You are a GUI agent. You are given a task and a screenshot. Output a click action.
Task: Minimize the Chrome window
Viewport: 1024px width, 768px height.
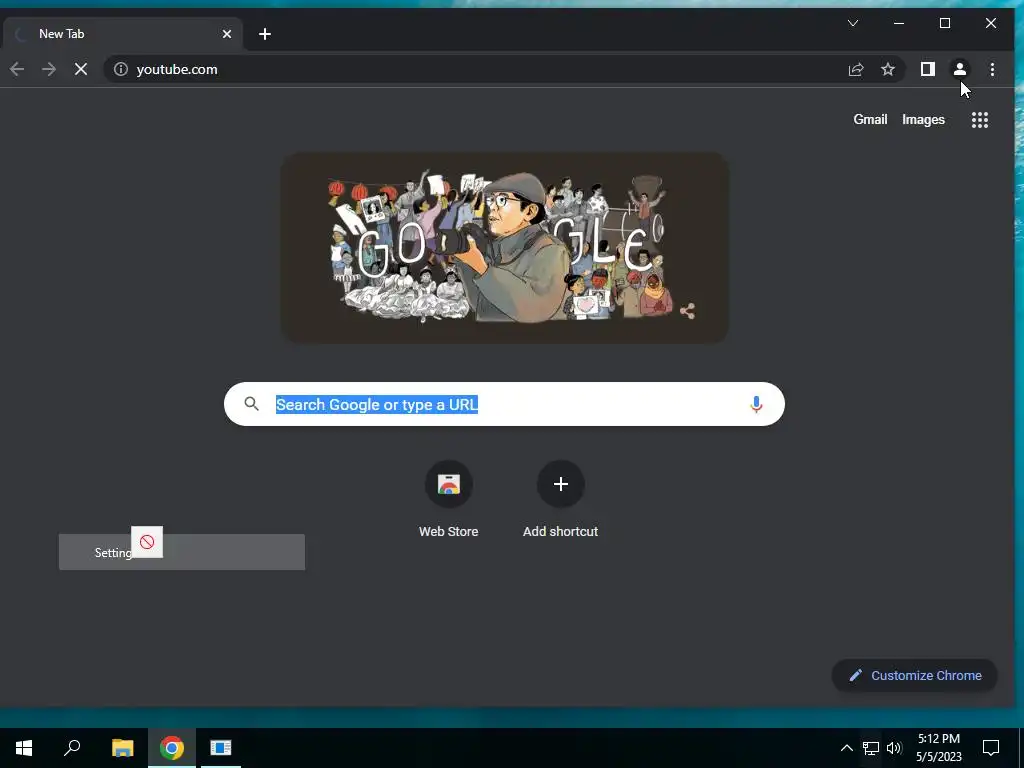point(899,23)
